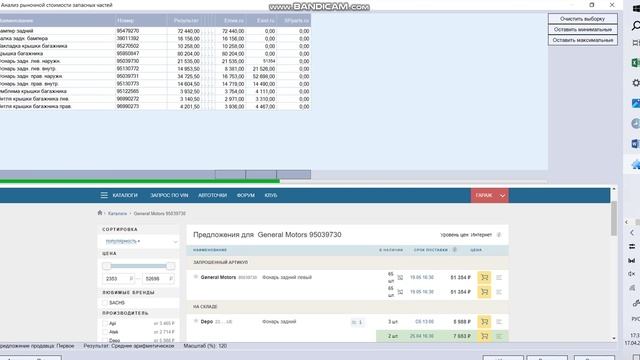The image size is (640, 360).
Task: Select the 72 440,00 result cell
Action: click(189, 31)
